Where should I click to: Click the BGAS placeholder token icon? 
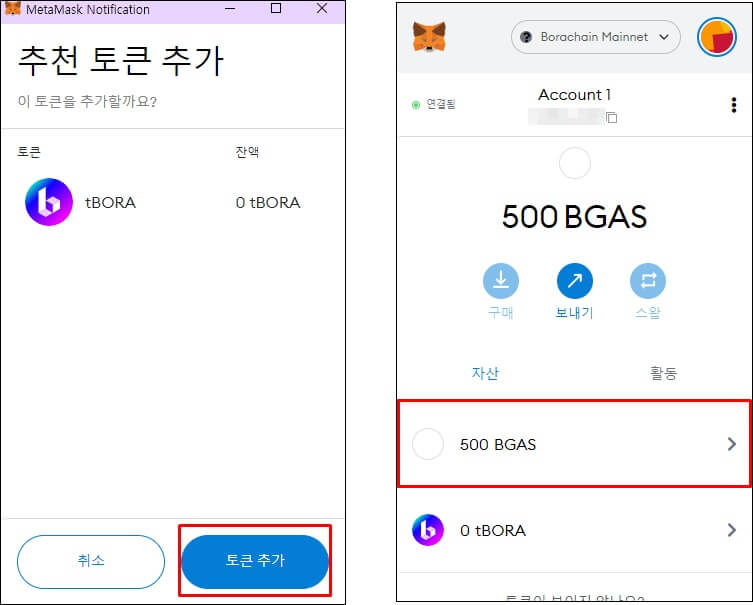[427, 444]
